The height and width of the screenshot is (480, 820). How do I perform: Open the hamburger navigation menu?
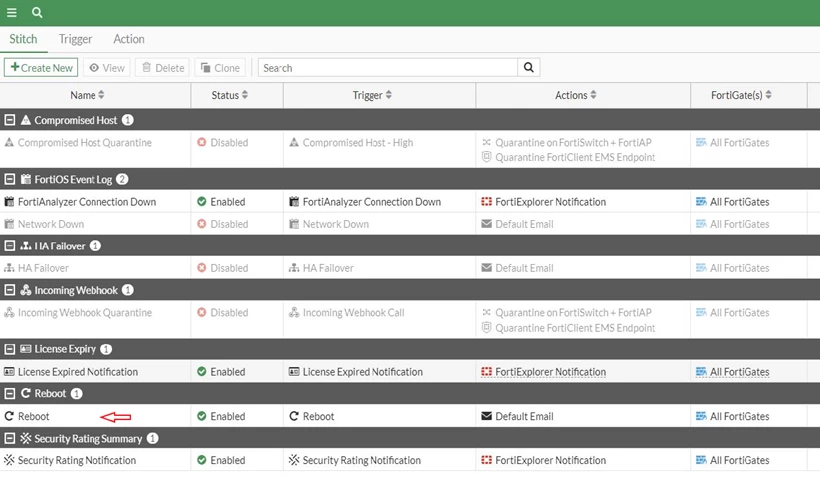click(12, 12)
